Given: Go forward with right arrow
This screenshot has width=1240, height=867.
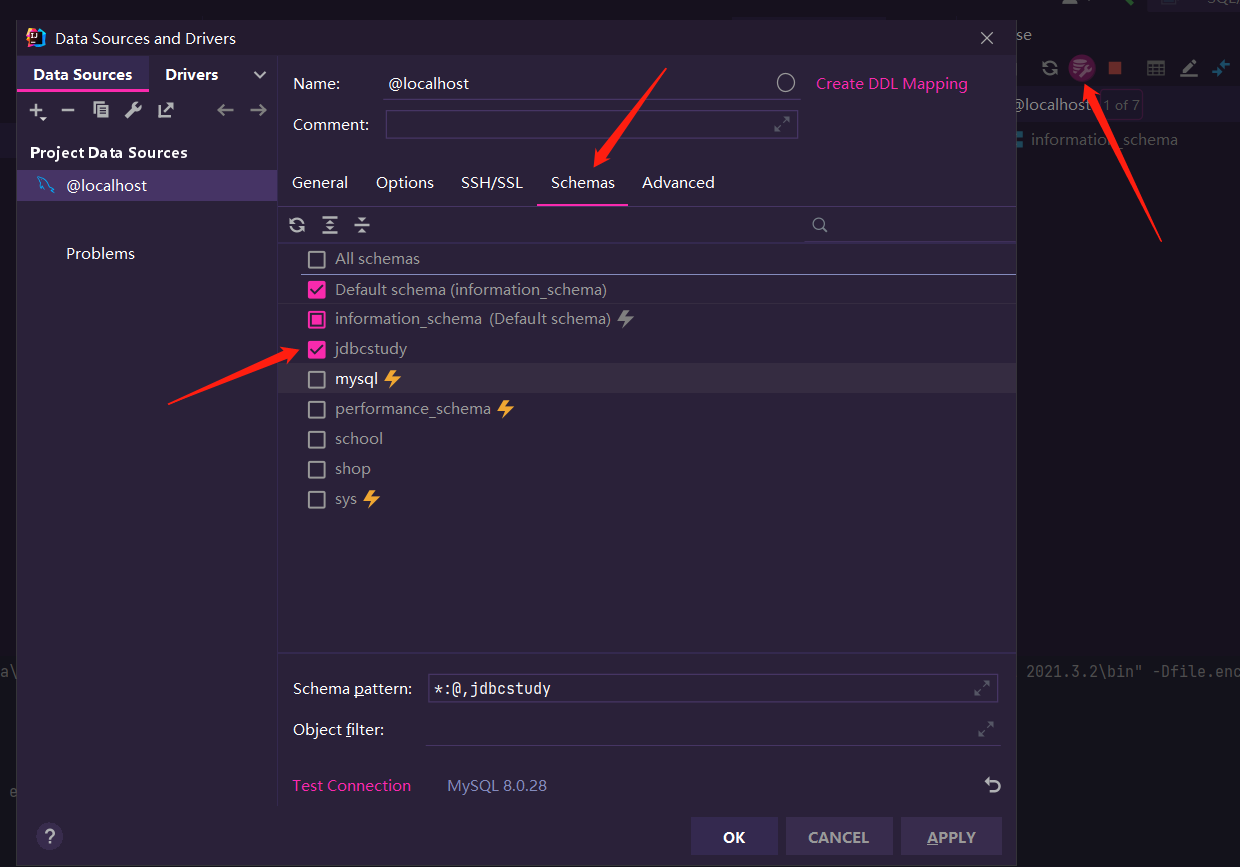Looking at the screenshot, I should 258,110.
